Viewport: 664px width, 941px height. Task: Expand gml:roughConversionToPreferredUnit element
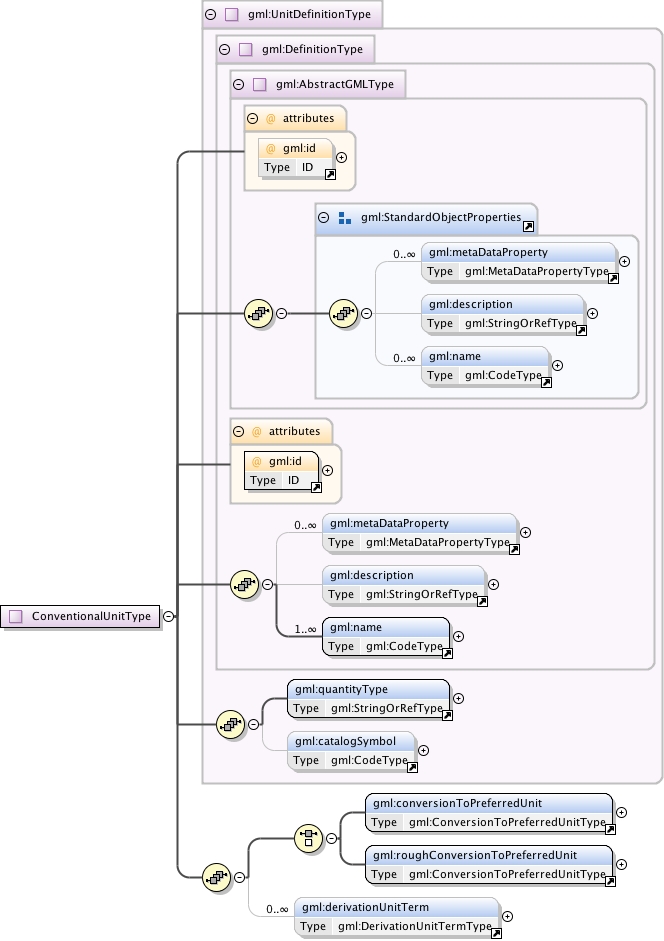pyautogui.click(x=621, y=864)
